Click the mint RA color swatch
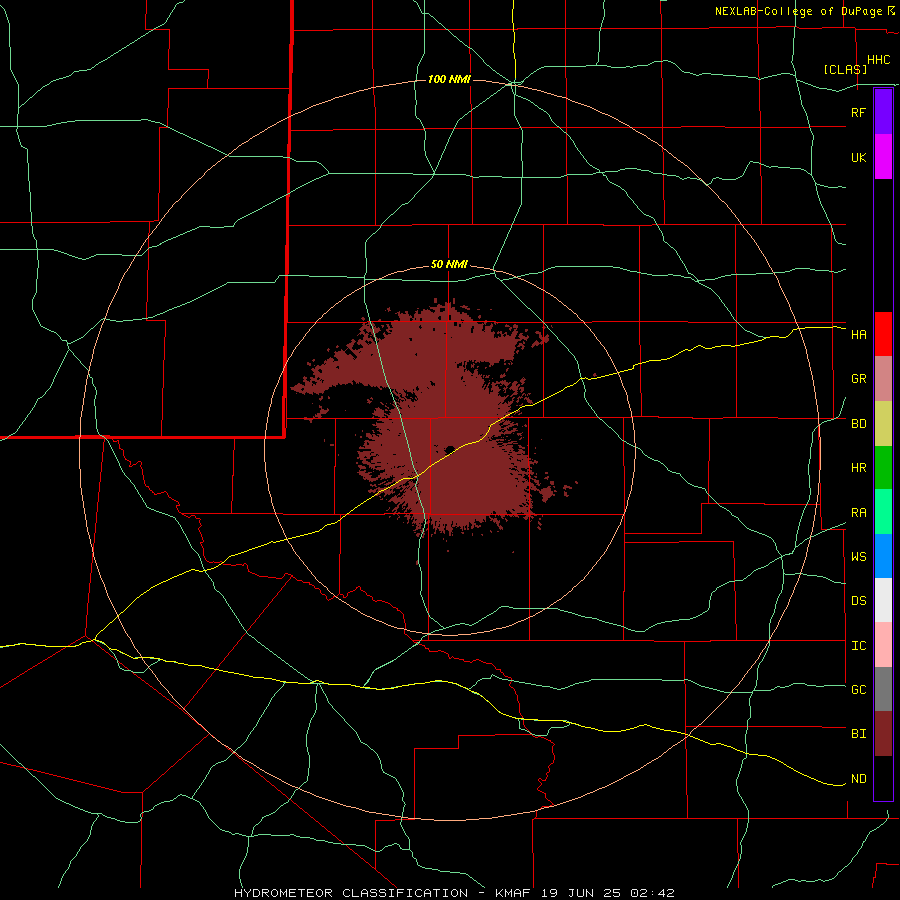This screenshot has width=900, height=900. coord(883,512)
